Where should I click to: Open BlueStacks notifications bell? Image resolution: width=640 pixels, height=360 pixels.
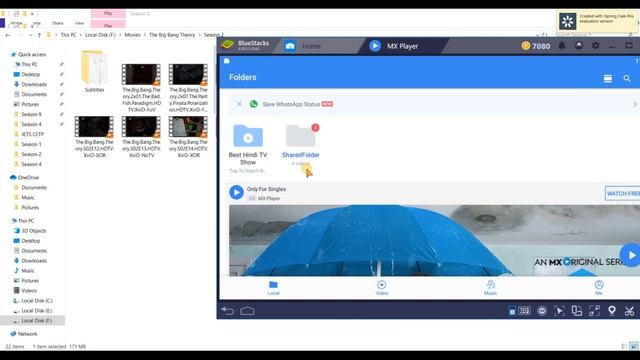click(x=562, y=46)
